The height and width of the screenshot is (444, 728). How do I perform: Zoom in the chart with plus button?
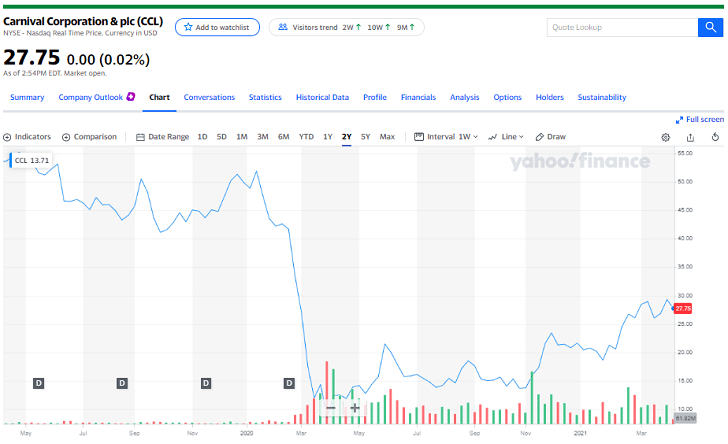355,408
